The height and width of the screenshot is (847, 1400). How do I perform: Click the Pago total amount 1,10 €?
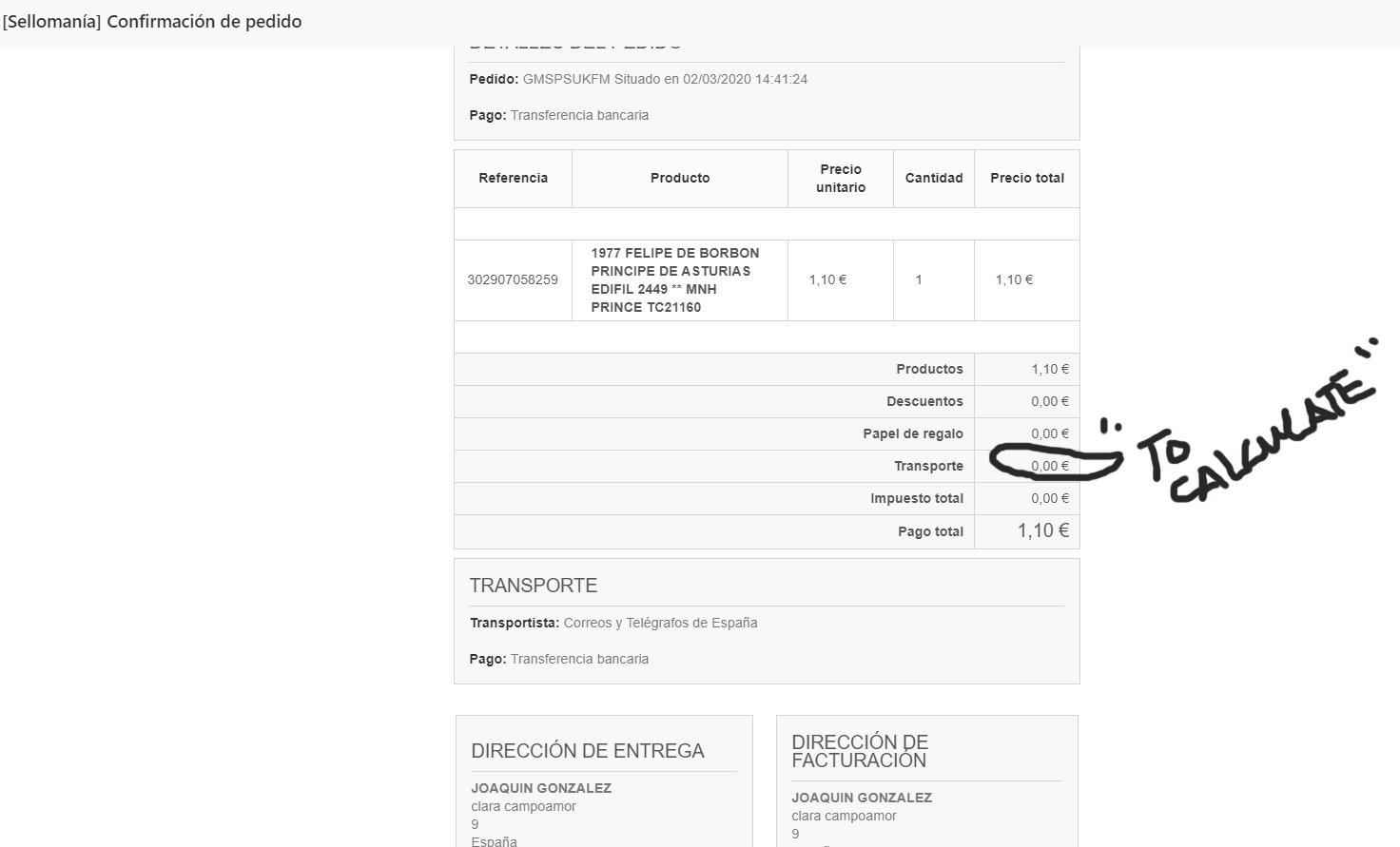1043,530
